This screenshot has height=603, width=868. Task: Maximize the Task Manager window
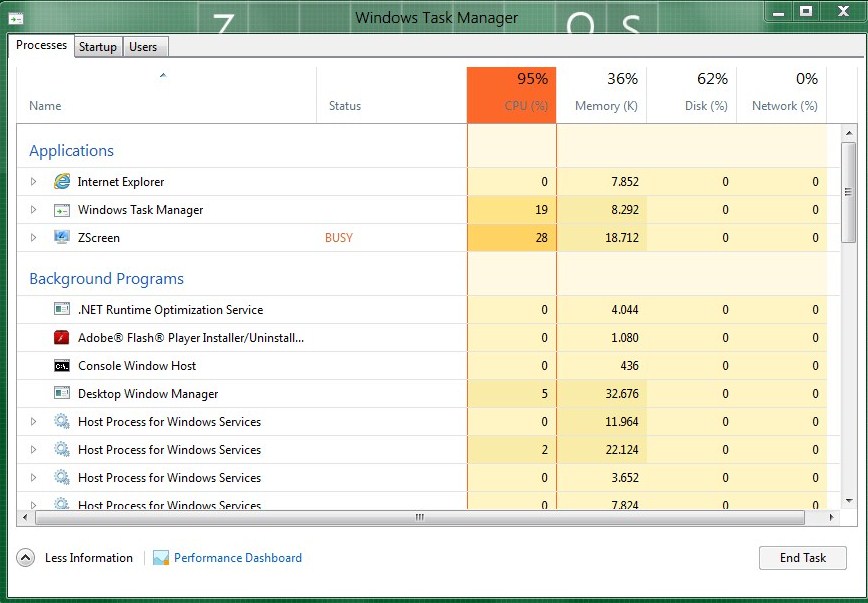pos(806,12)
